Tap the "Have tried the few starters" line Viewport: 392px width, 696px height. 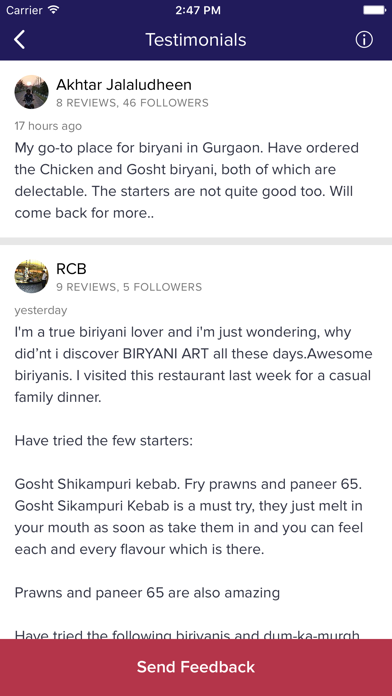pyautogui.click(x=104, y=442)
